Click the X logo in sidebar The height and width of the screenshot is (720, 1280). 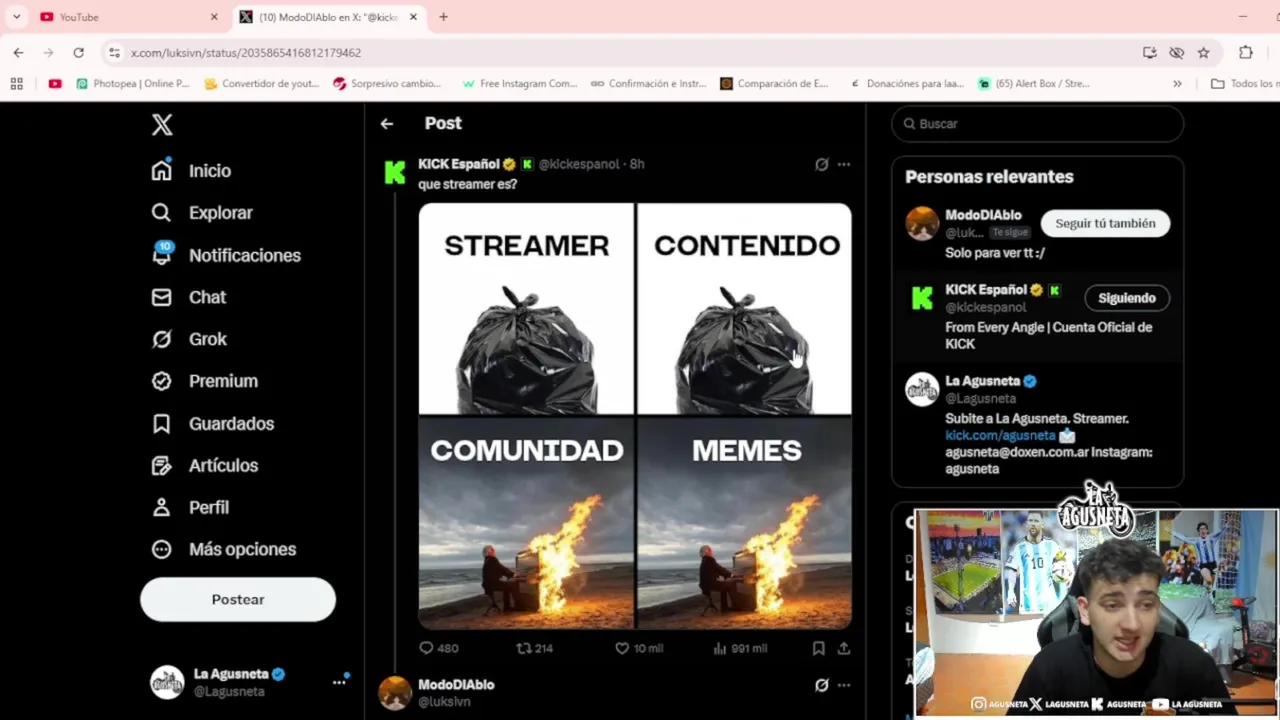point(162,125)
